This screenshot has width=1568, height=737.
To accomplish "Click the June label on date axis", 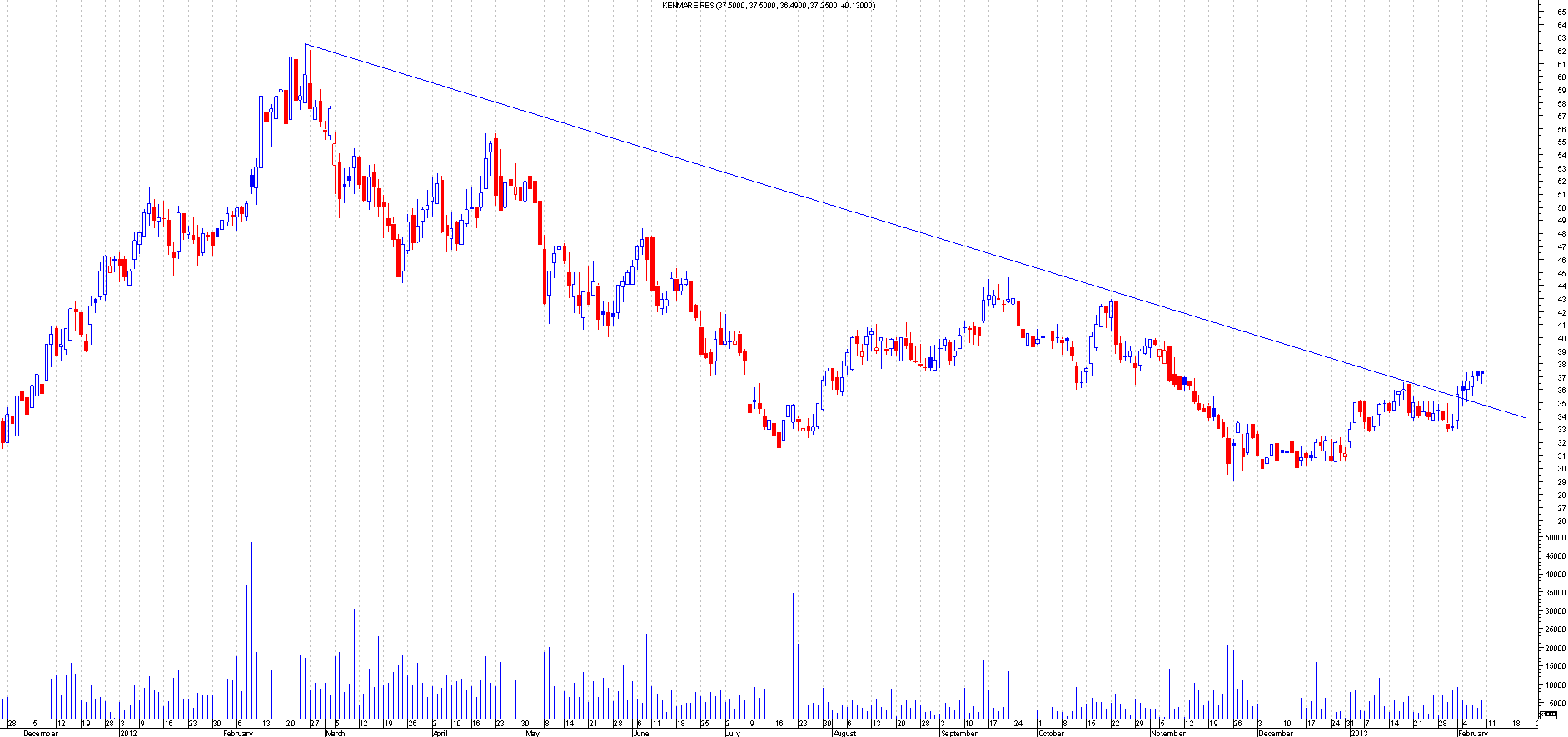I will click(640, 733).
